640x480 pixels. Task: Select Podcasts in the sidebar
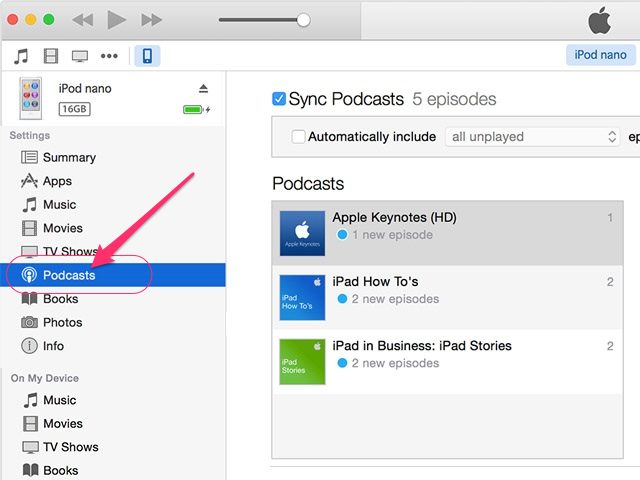[x=113, y=275]
